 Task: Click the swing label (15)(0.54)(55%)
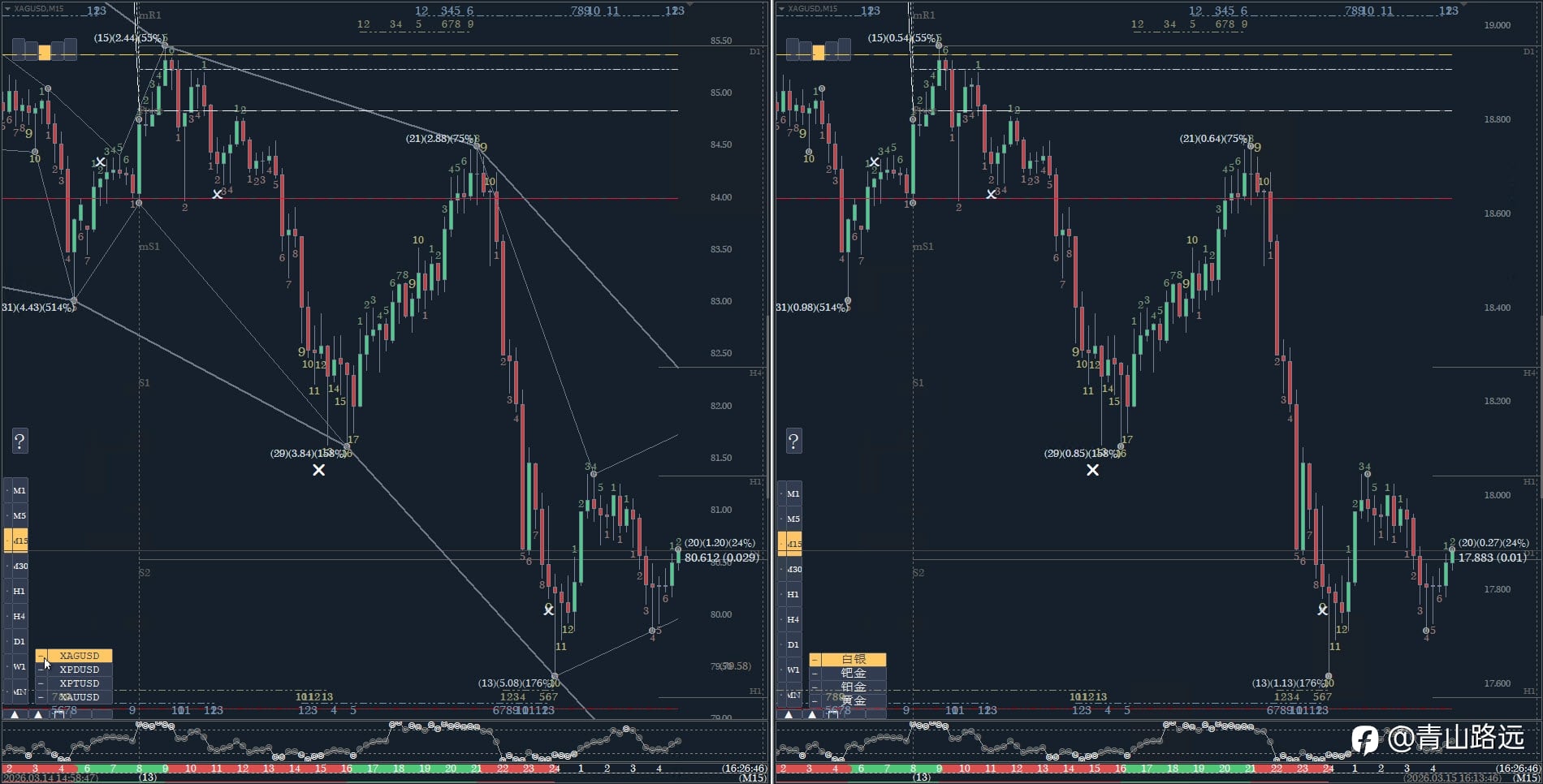coord(904,38)
